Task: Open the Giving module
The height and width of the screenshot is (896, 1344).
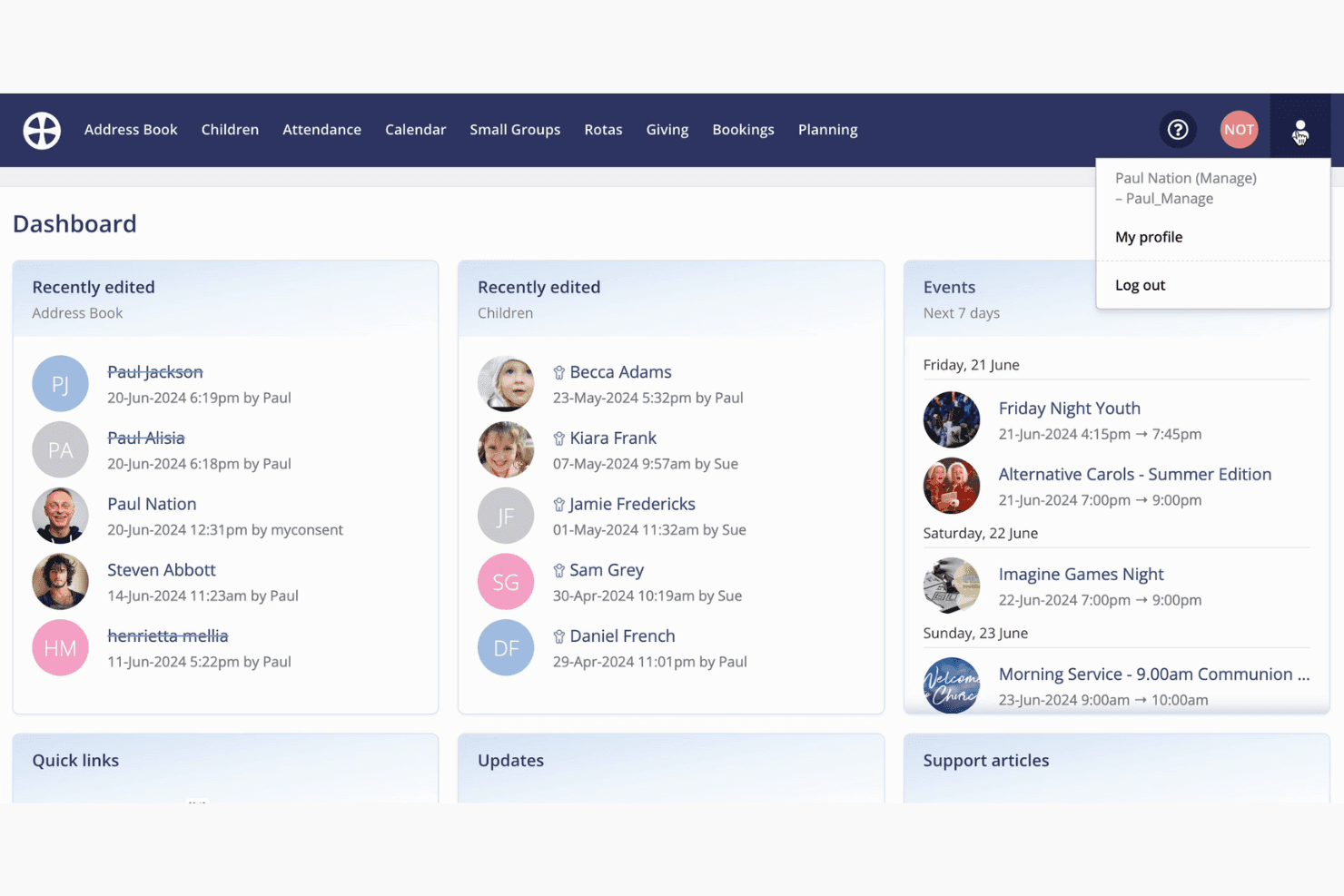Action: [667, 130]
